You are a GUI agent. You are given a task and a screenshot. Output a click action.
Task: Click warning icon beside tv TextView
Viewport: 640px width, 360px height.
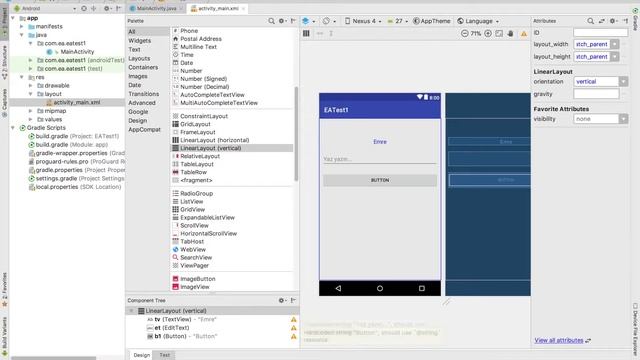coord(293,320)
